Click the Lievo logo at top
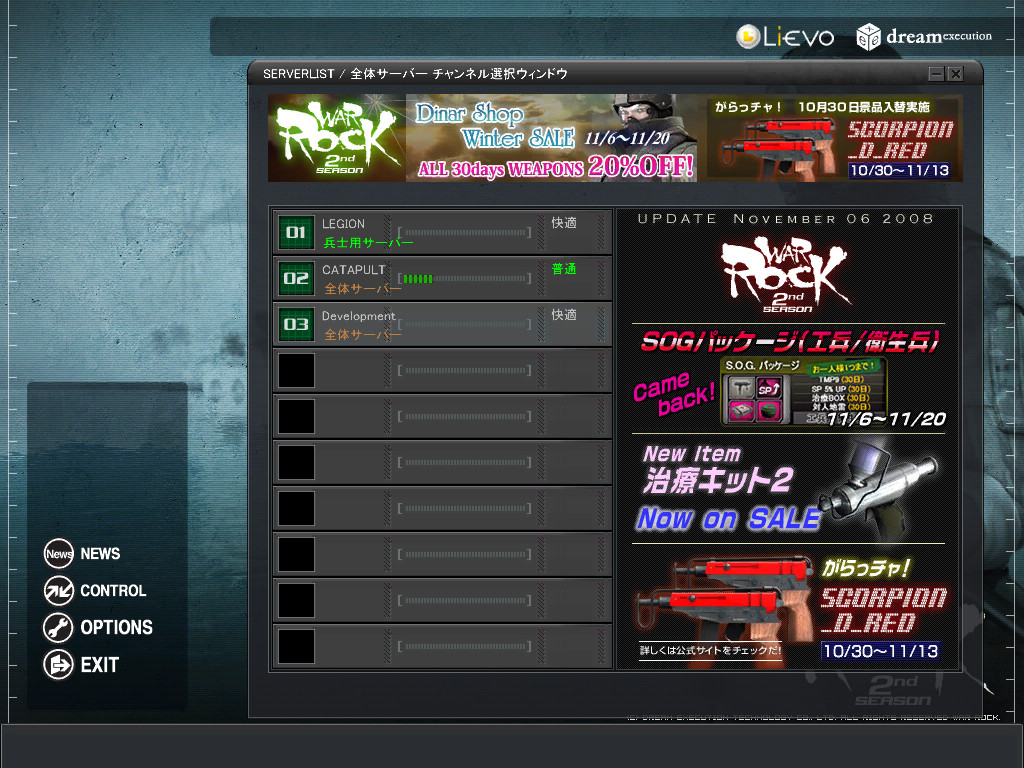 coord(785,37)
